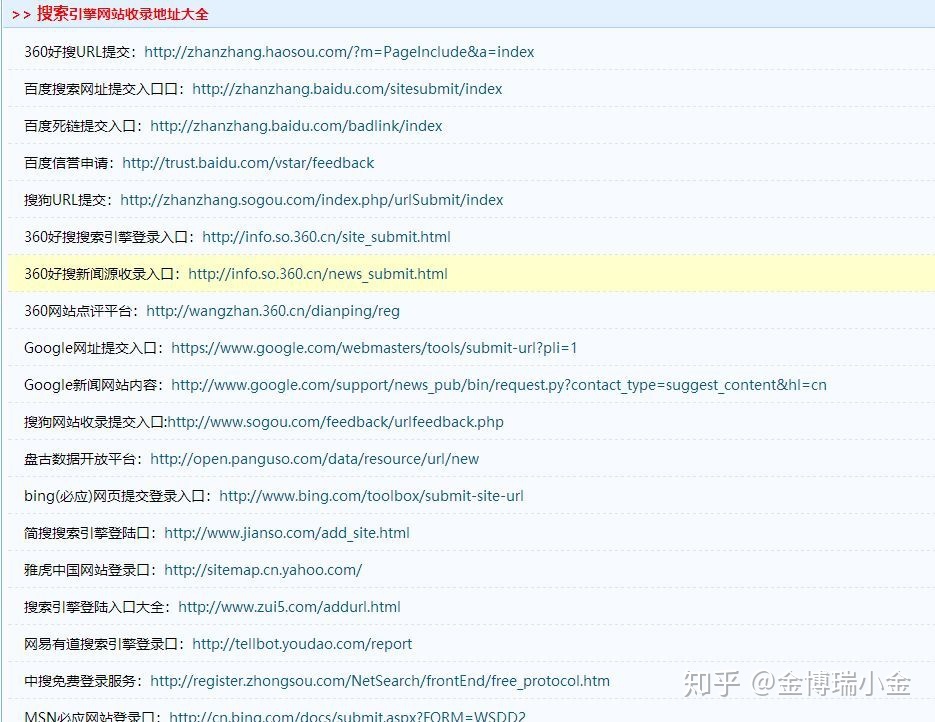This screenshot has height=722, width=935.
Task: Open the register.zhongsou.com free_protocol link
Action: (380, 681)
